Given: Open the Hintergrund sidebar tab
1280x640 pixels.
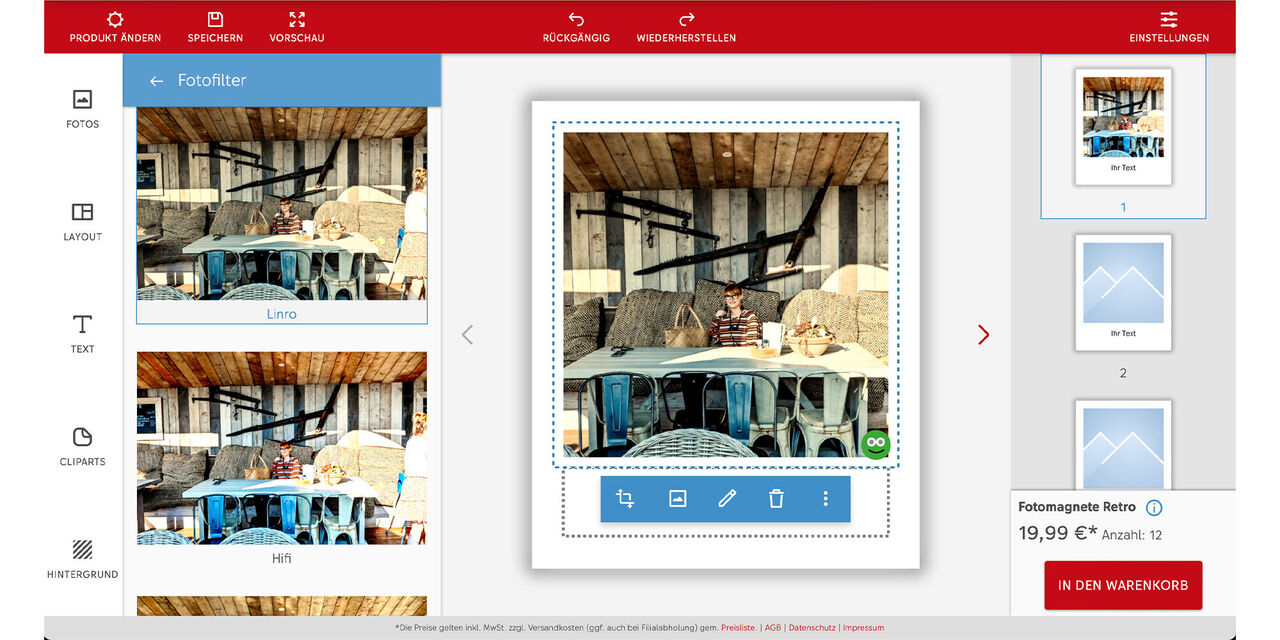Looking at the screenshot, I should click(x=83, y=560).
